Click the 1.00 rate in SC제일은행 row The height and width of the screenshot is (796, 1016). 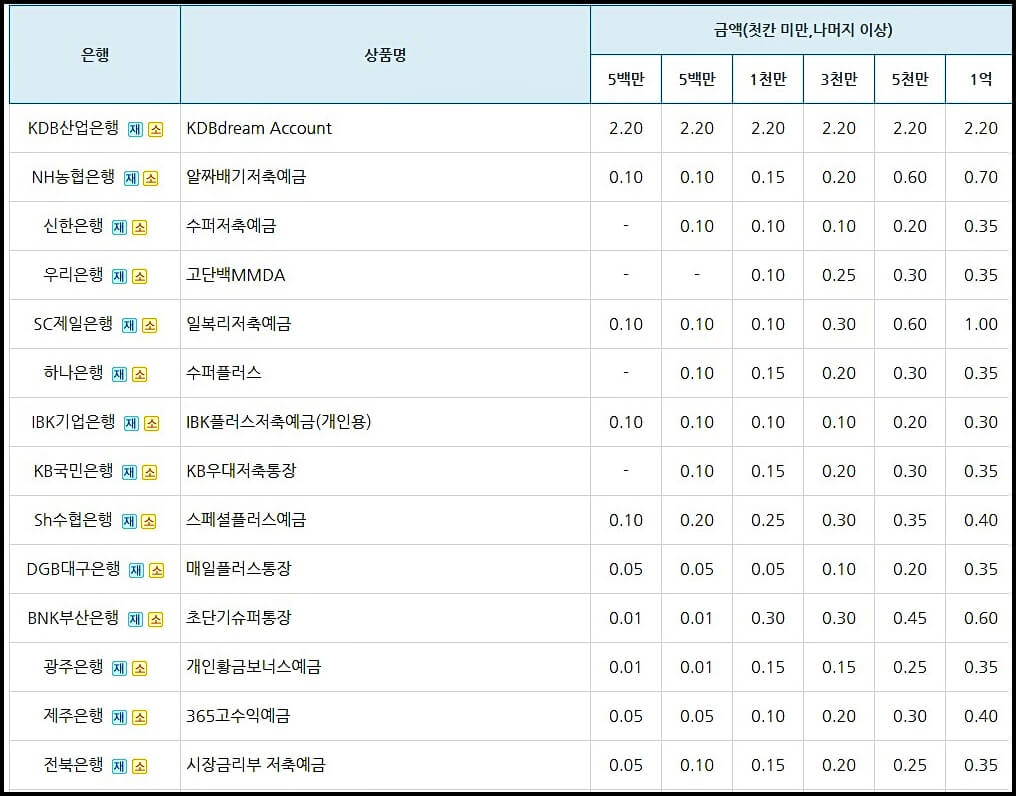980,324
